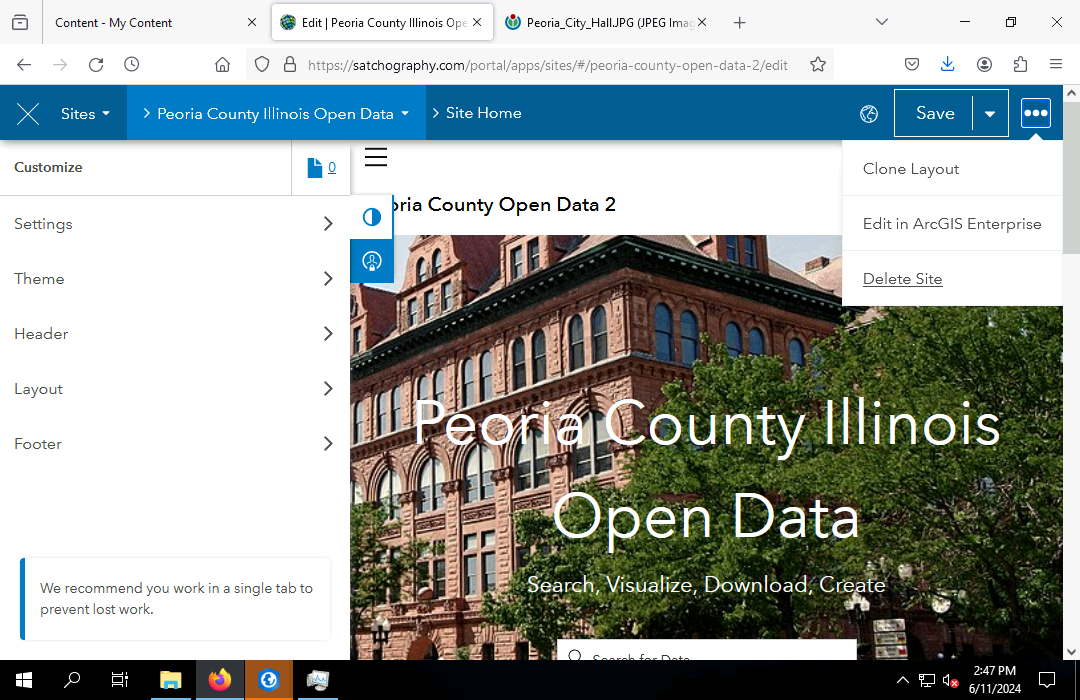The width and height of the screenshot is (1080, 700).
Task: Click the Save button
Action: click(x=934, y=114)
